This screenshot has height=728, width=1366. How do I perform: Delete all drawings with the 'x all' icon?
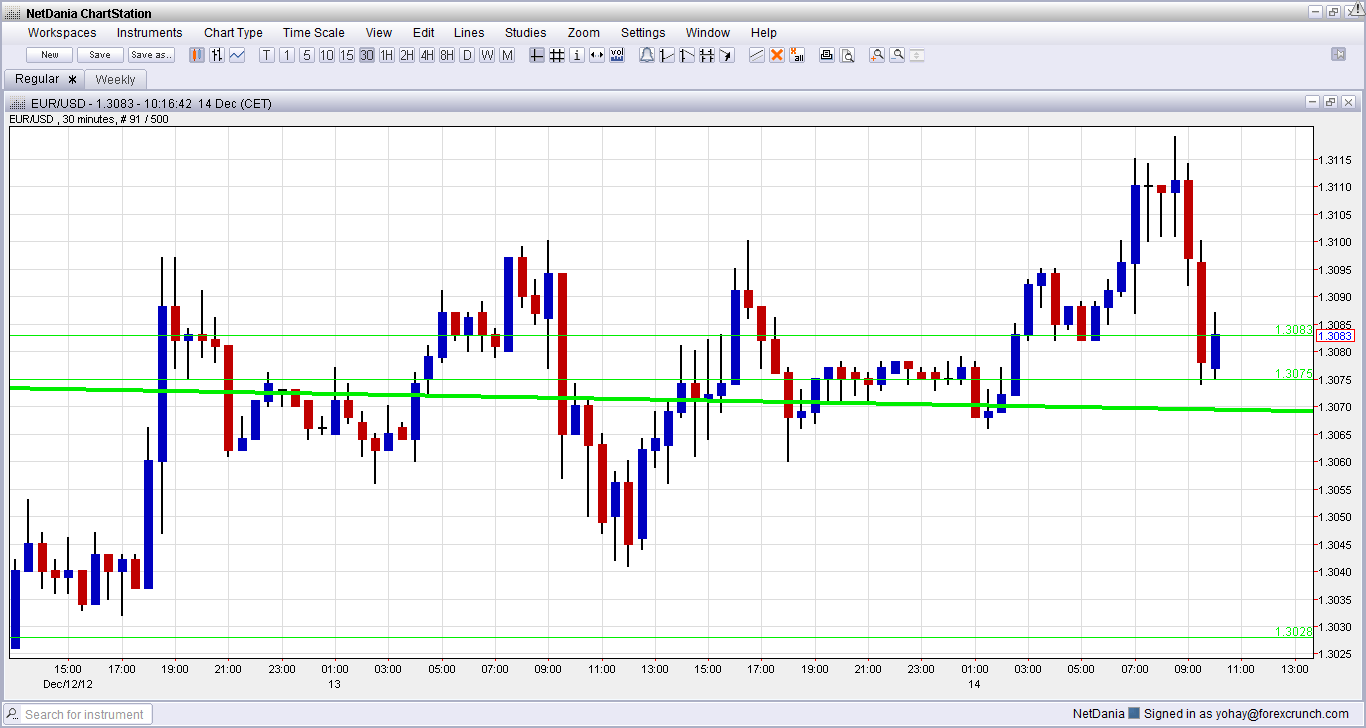coord(797,55)
